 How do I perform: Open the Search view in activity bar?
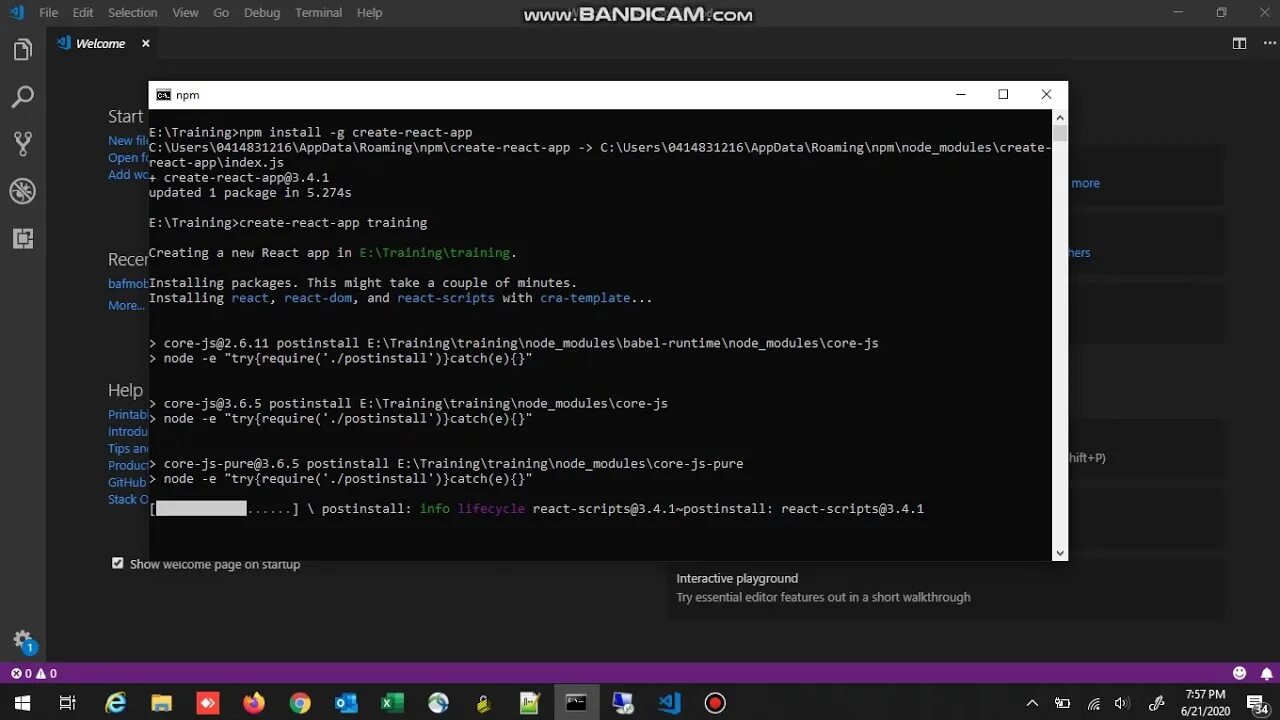coord(22,97)
